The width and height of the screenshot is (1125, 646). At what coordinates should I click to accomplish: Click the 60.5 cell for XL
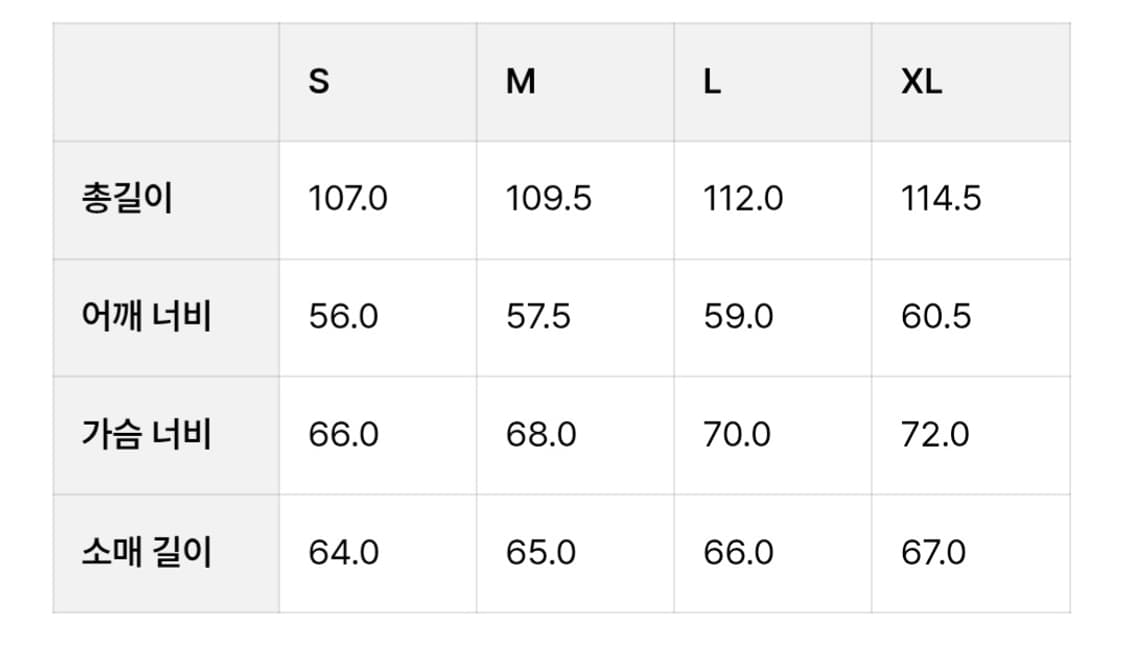tap(936, 317)
